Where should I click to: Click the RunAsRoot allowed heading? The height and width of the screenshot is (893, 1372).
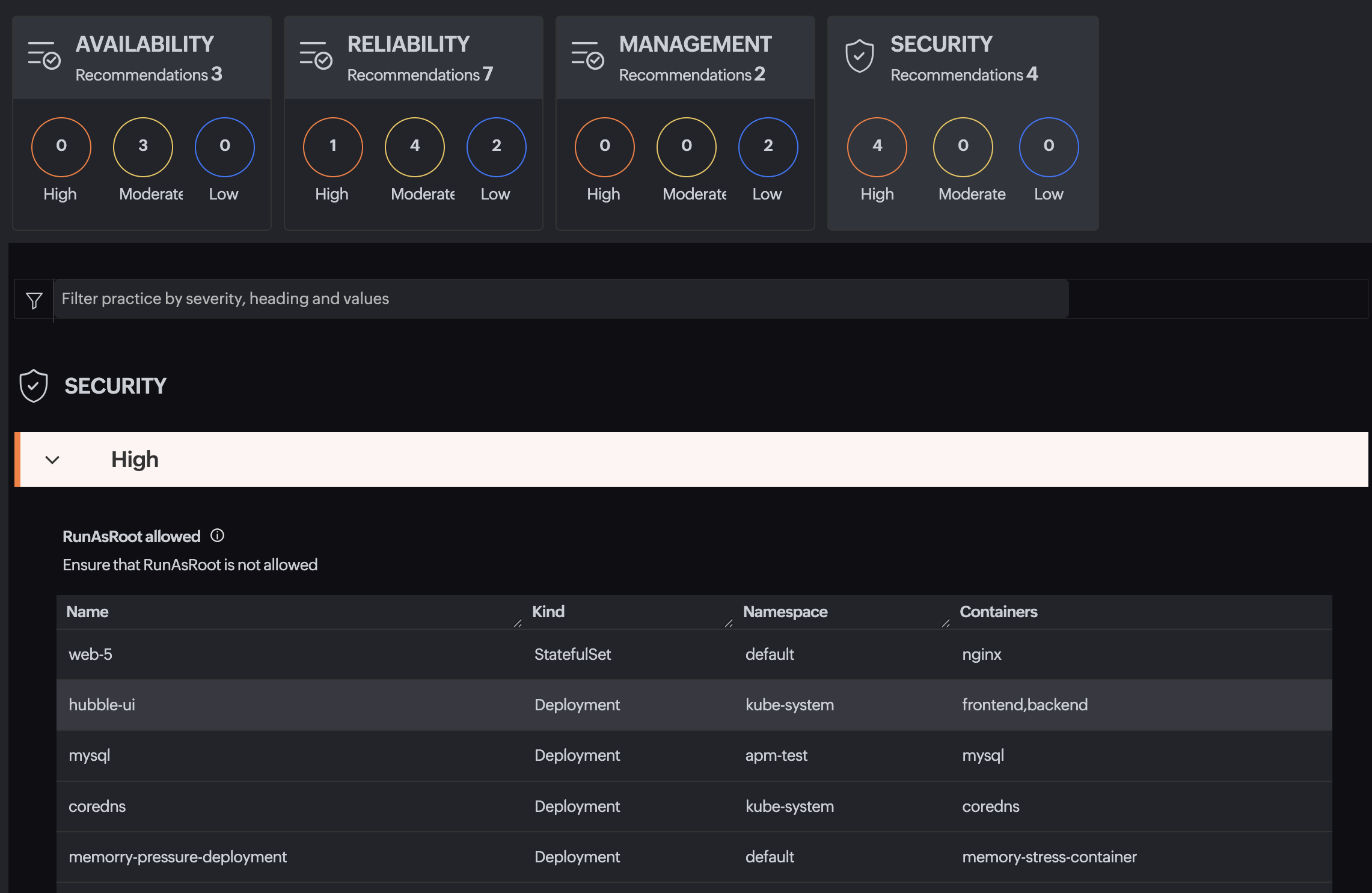[131, 536]
